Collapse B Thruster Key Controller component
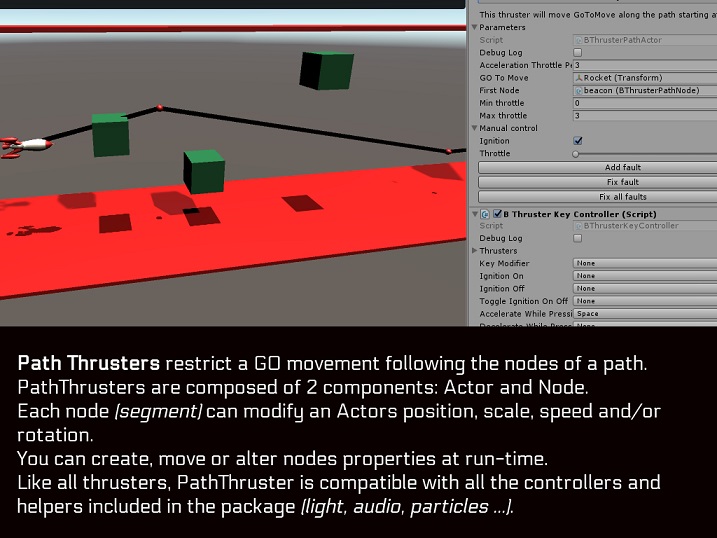Image resolution: width=717 pixels, height=538 pixels. pos(475,214)
